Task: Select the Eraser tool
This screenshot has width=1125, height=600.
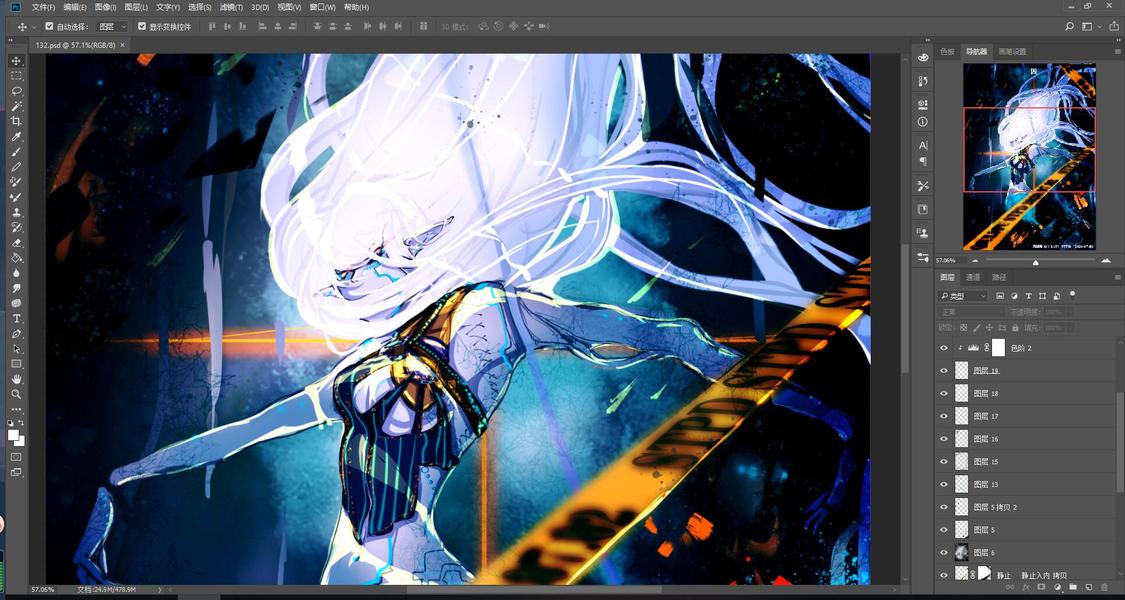Action: [17, 243]
